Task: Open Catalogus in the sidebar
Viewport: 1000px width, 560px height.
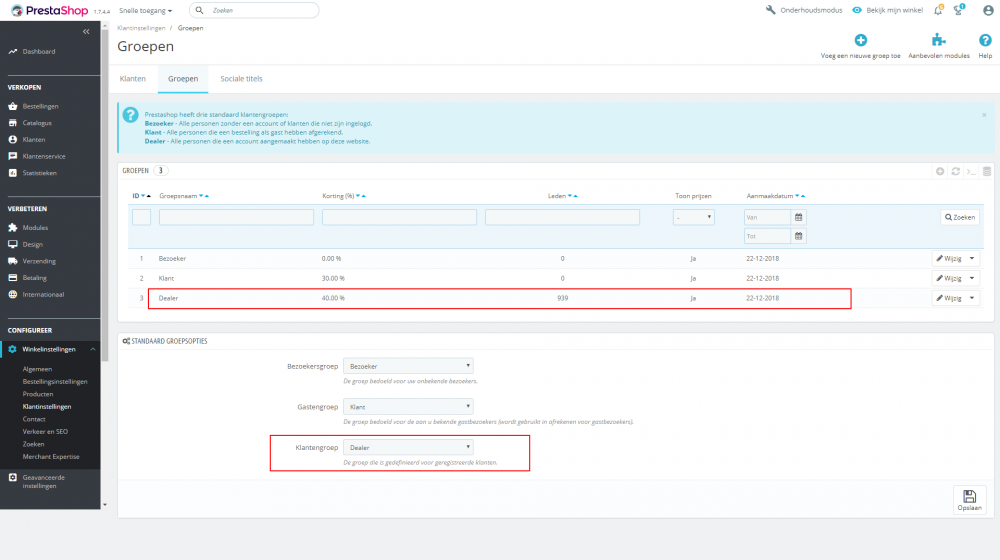Action: 37,123
